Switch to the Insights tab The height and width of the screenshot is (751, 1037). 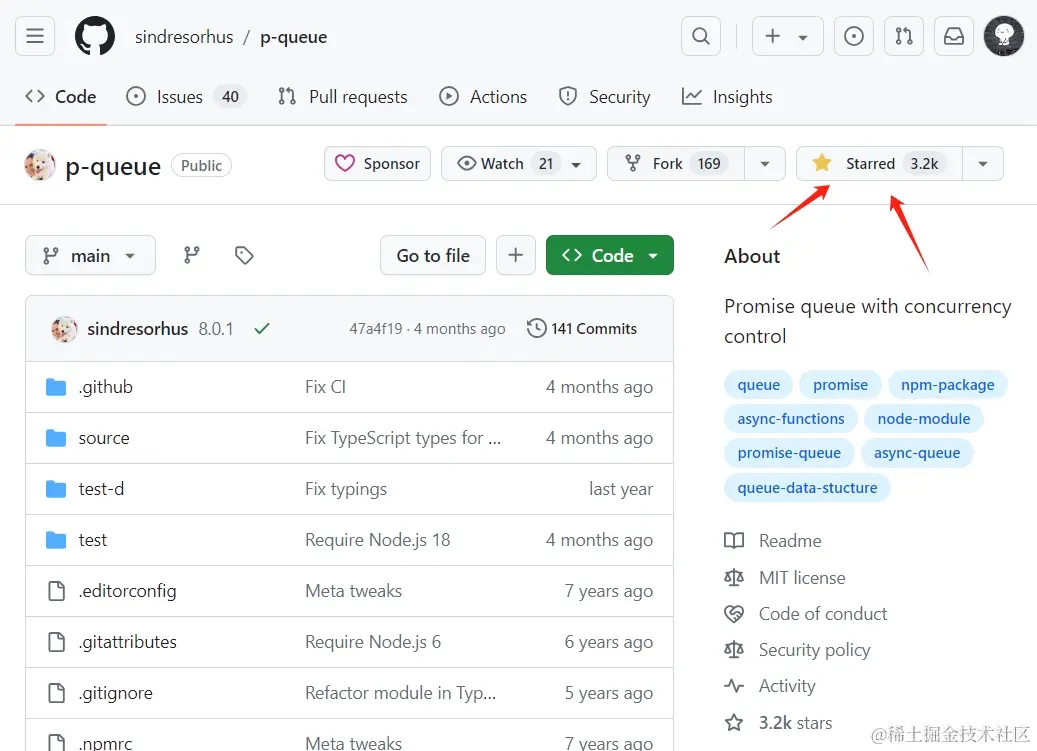pos(727,97)
